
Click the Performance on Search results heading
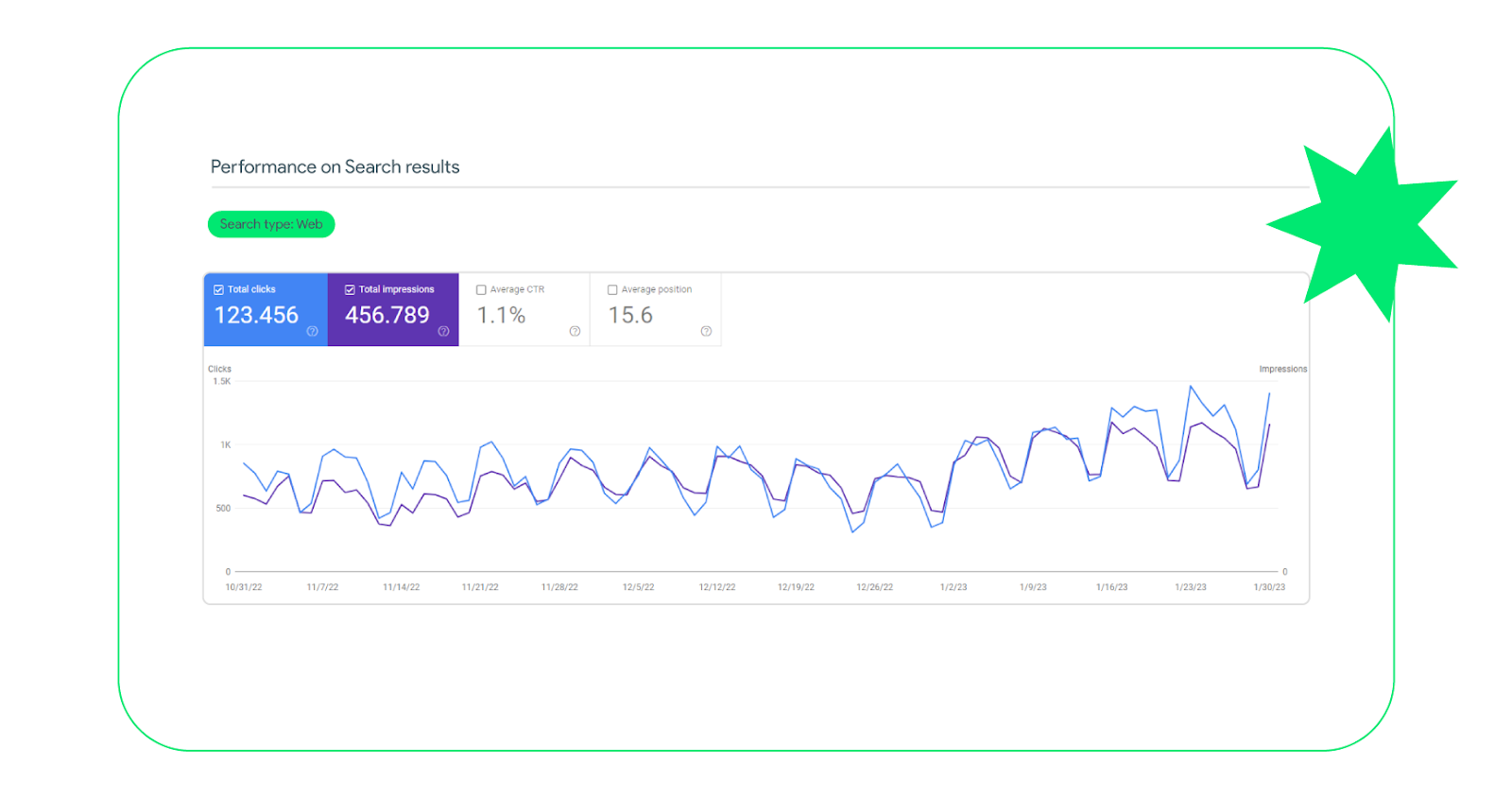pos(335,166)
